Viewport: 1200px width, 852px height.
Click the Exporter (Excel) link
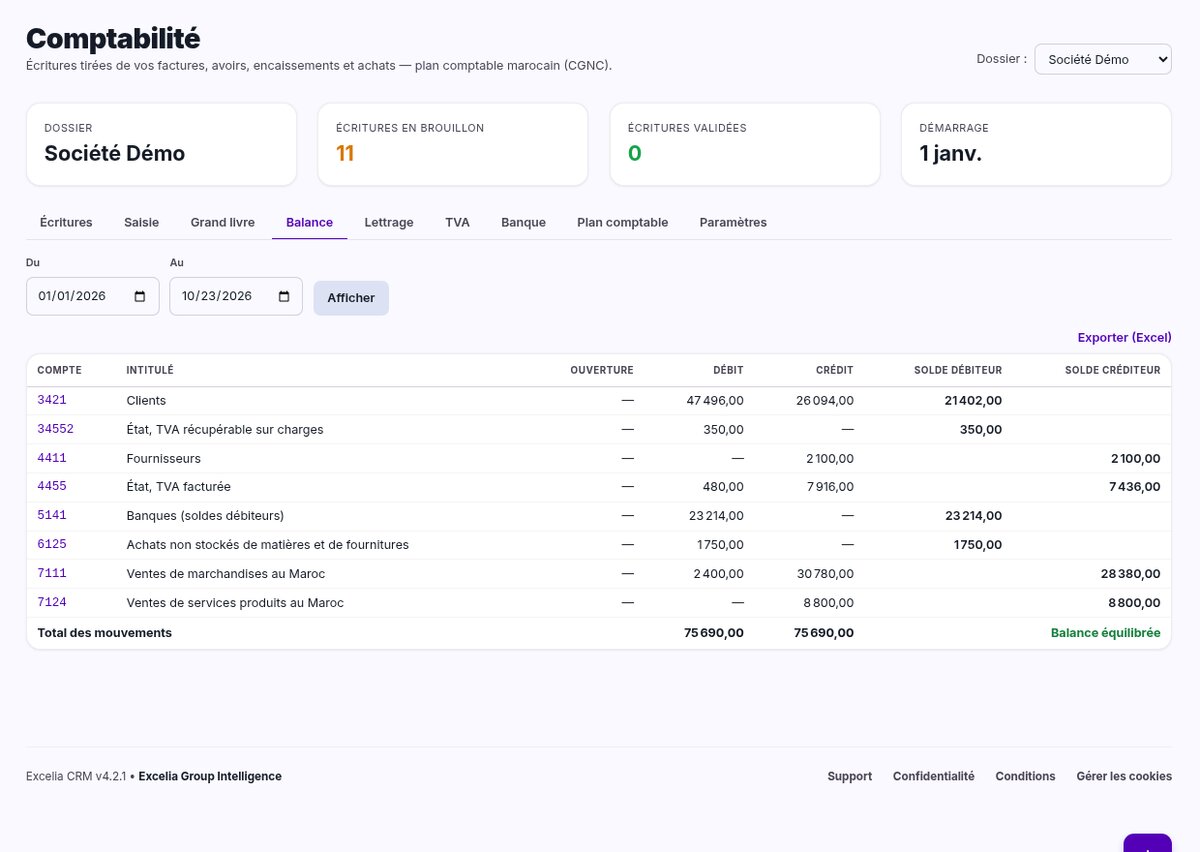point(1124,338)
